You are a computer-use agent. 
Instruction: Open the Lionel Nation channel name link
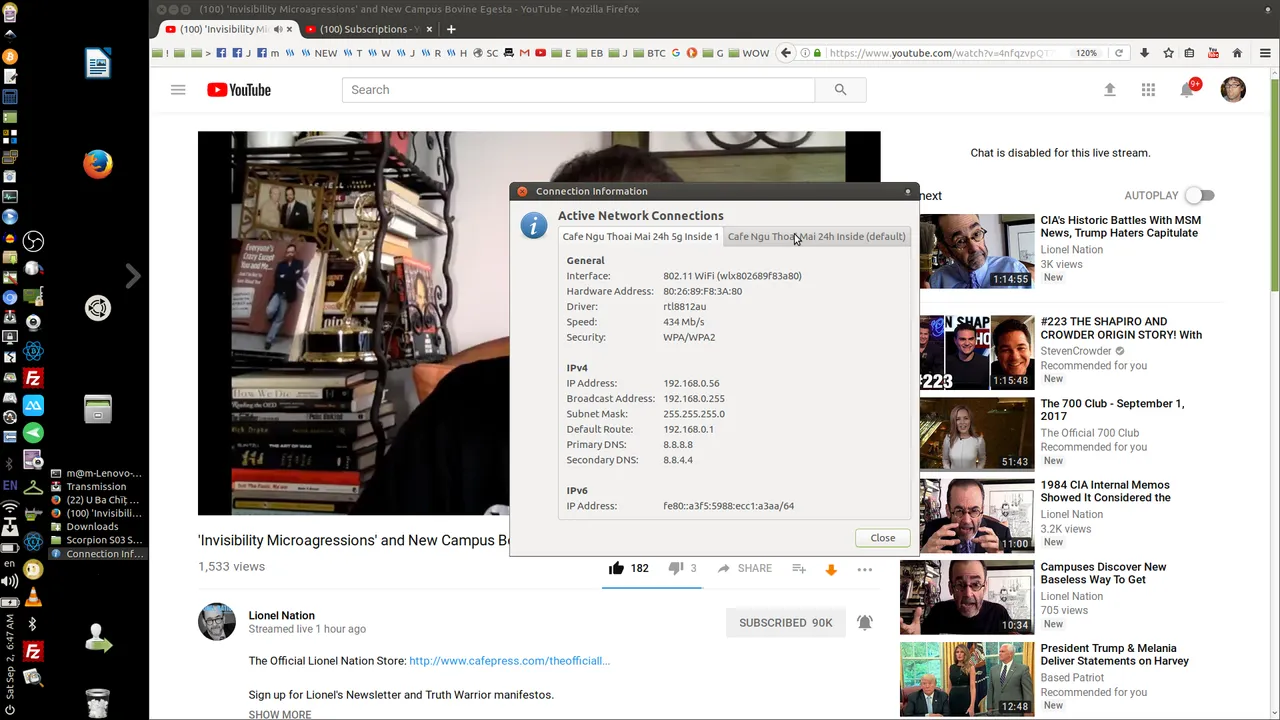tap(281, 615)
